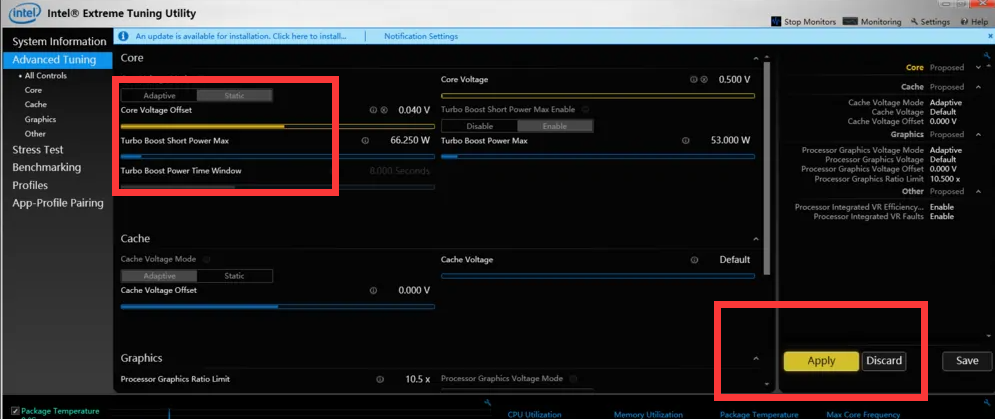Click info icon beside Processor Graphics Voltage Mode
Image resolution: width=995 pixels, height=419 pixels.
(x=573, y=378)
